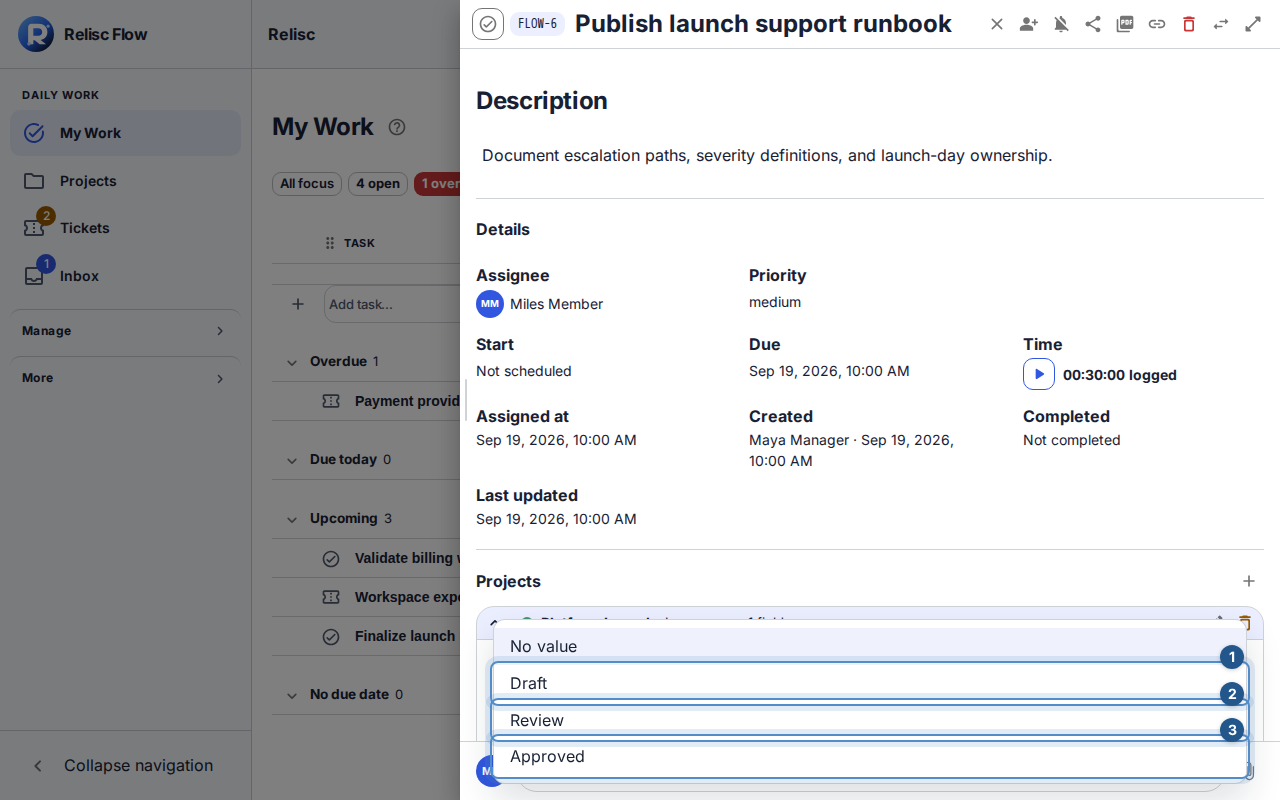This screenshot has width=1280, height=800.
Task: Select the 'All focus' filter chip
Action: (307, 184)
